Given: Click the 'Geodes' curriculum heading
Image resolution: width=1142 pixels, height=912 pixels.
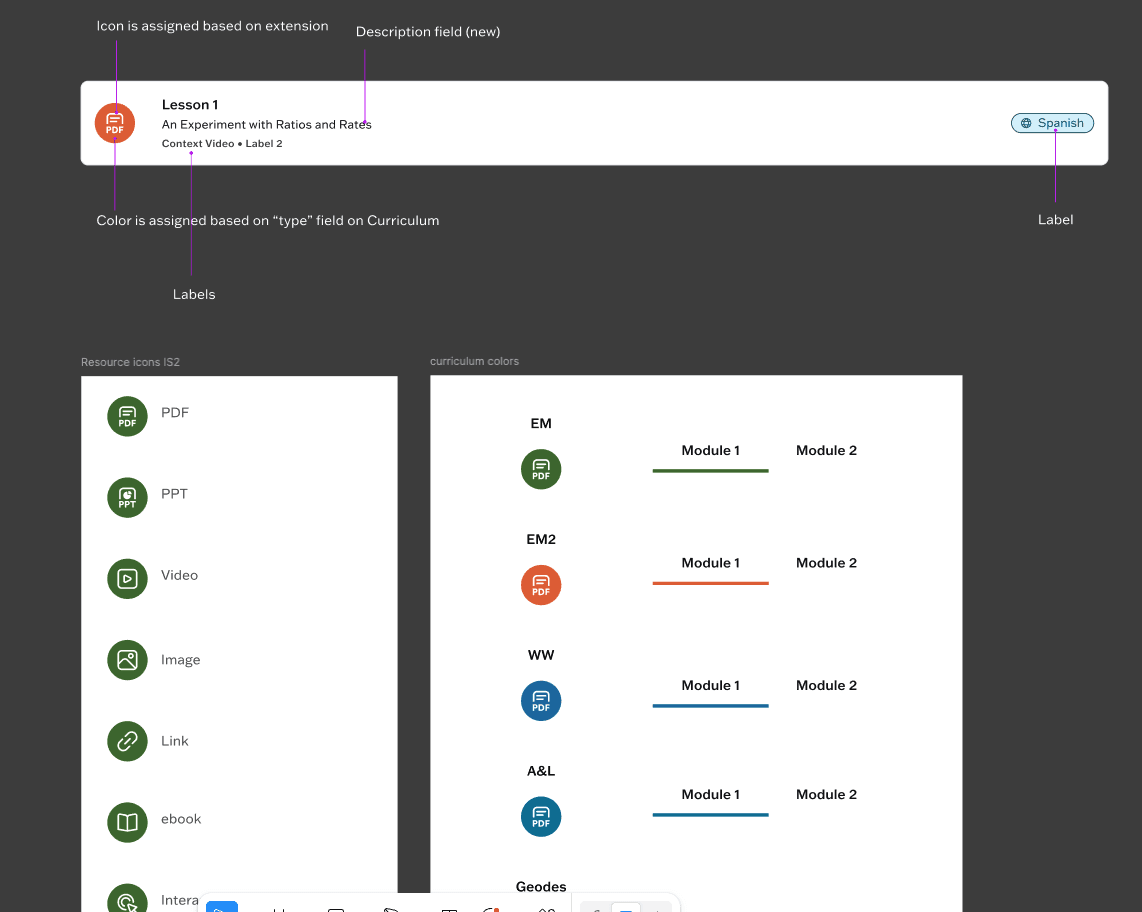Looking at the screenshot, I should (541, 887).
